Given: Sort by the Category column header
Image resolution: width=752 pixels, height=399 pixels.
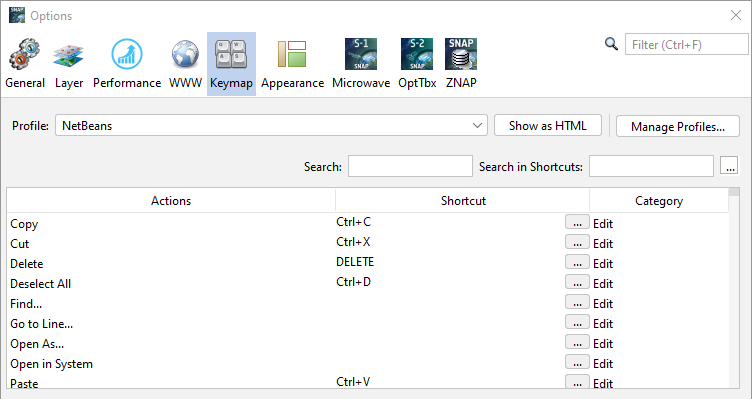Looking at the screenshot, I should pyautogui.click(x=659, y=200).
